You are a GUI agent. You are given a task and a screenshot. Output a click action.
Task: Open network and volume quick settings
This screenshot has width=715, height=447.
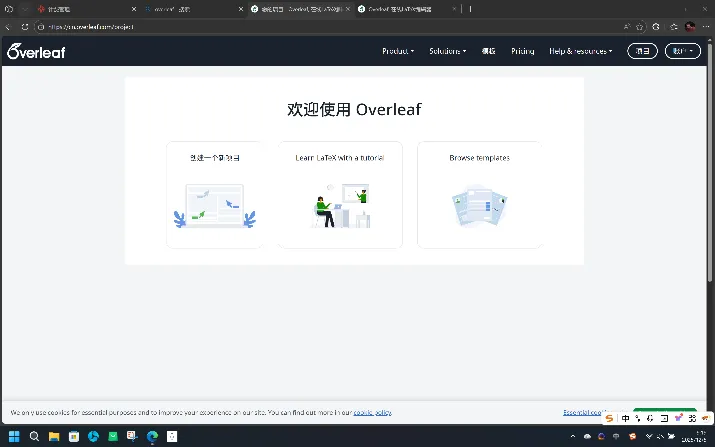click(660, 437)
